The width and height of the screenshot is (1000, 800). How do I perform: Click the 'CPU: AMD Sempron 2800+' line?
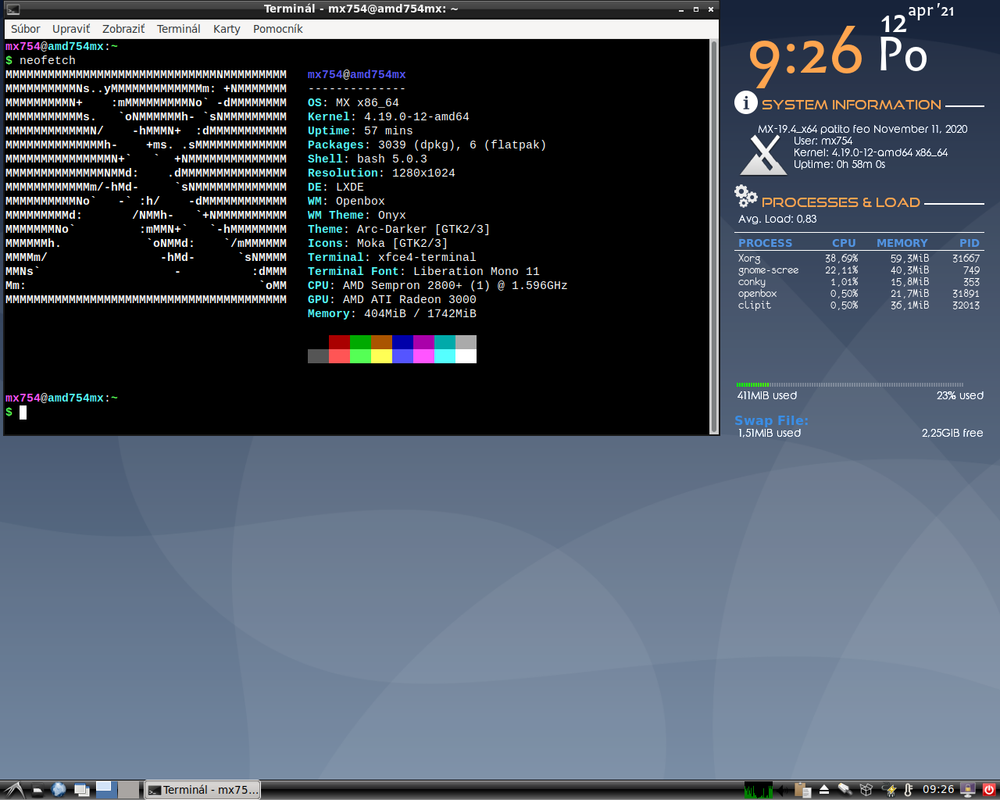click(437, 285)
